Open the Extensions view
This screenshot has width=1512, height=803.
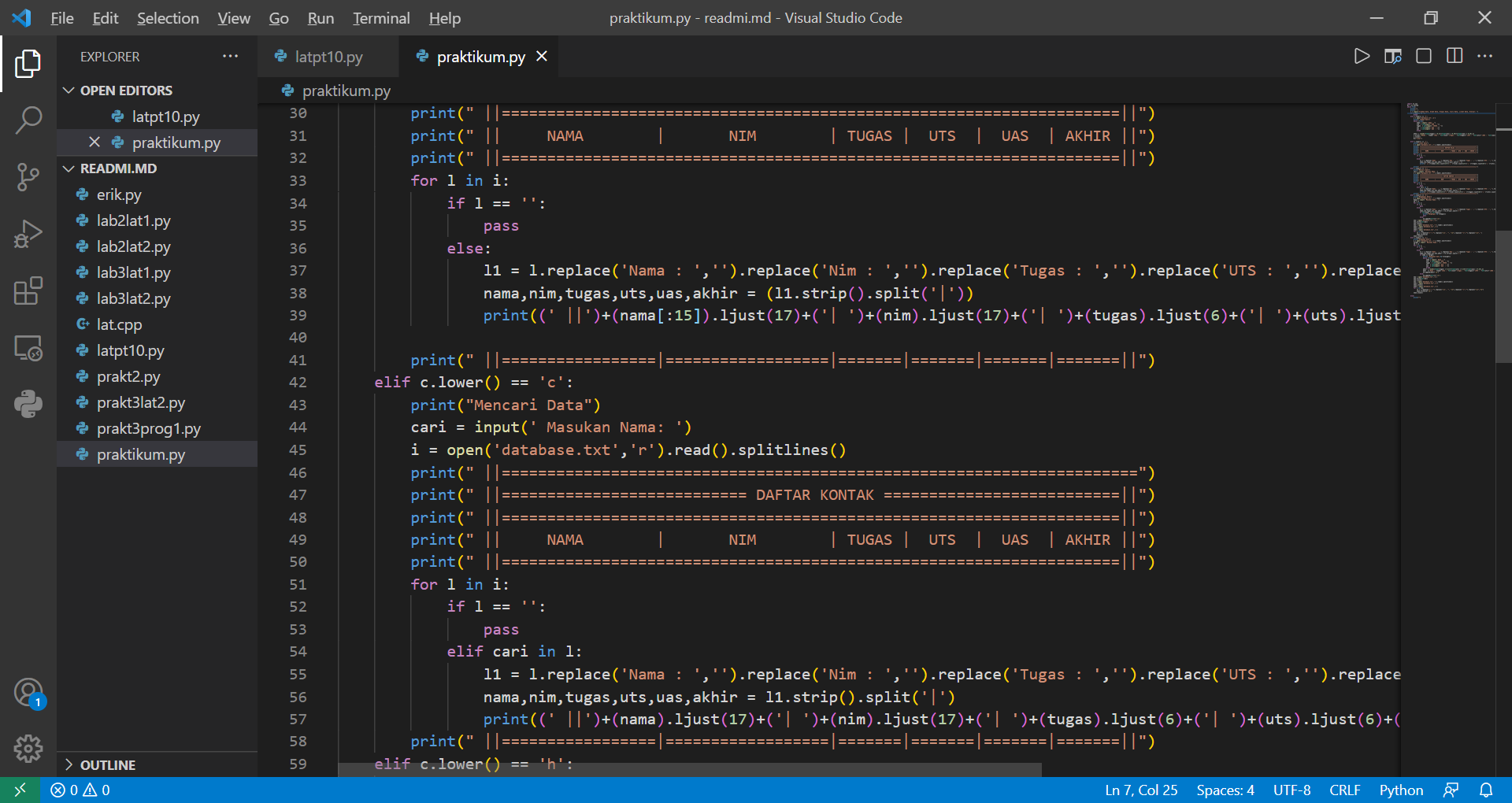(x=28, y=291)
